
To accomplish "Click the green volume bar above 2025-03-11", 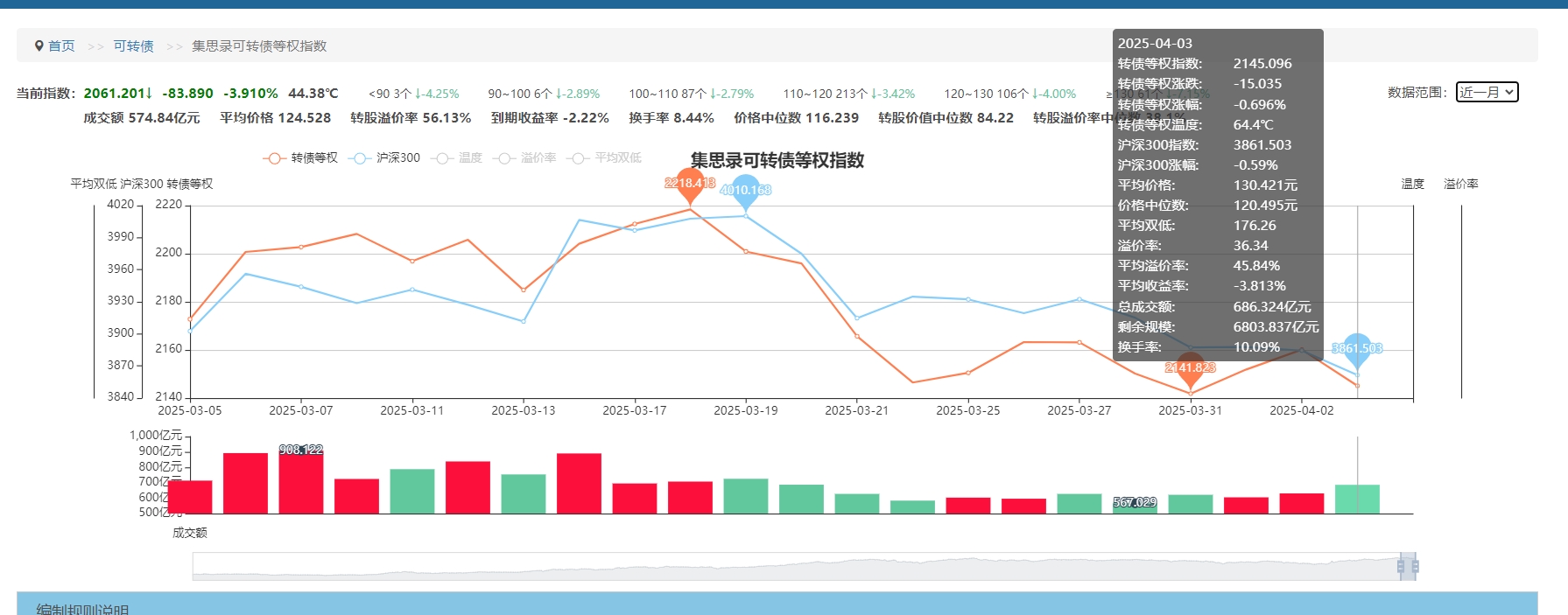I will [x=412, y=491].
